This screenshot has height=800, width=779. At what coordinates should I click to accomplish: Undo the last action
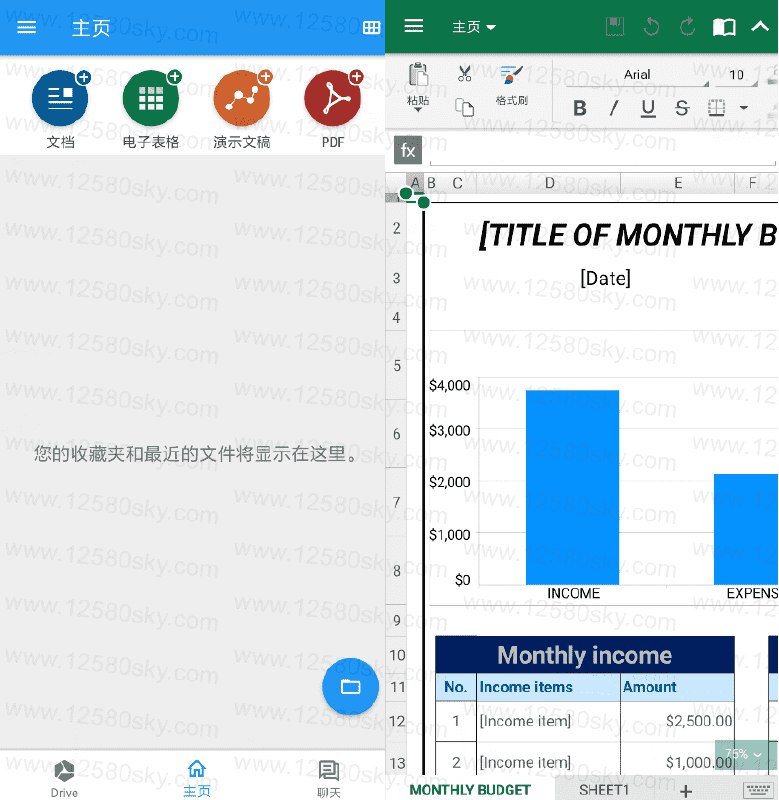pyautogui.click(x=651, y=27)
